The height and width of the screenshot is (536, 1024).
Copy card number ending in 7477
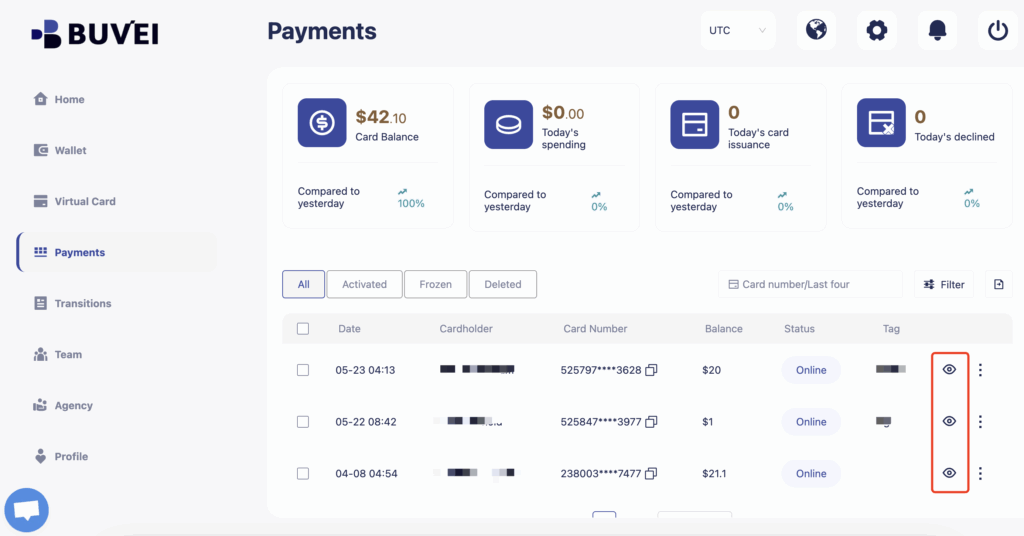click(x=651, y=473)
